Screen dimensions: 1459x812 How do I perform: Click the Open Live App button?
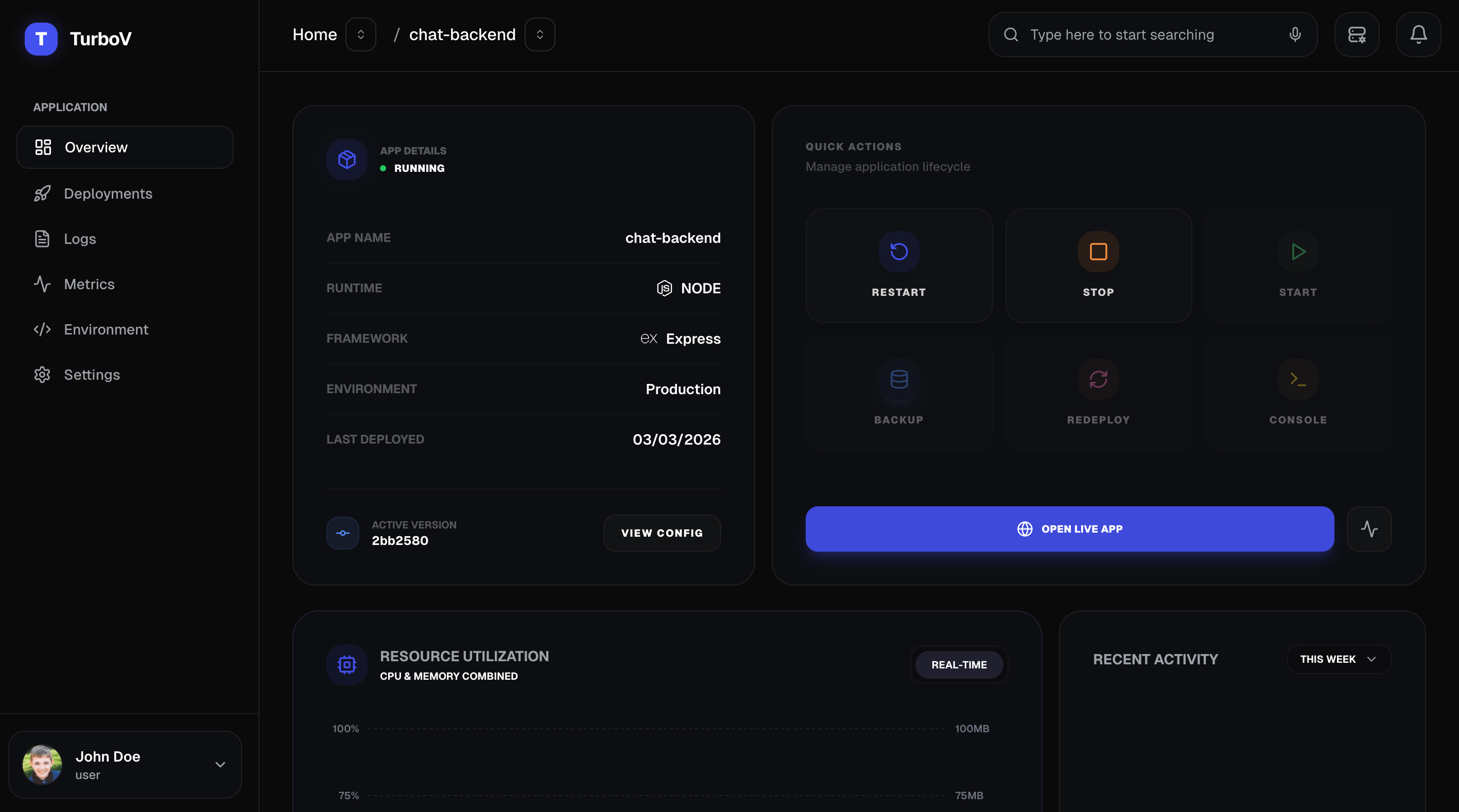pyautogui.click(x=1069, y=529)
